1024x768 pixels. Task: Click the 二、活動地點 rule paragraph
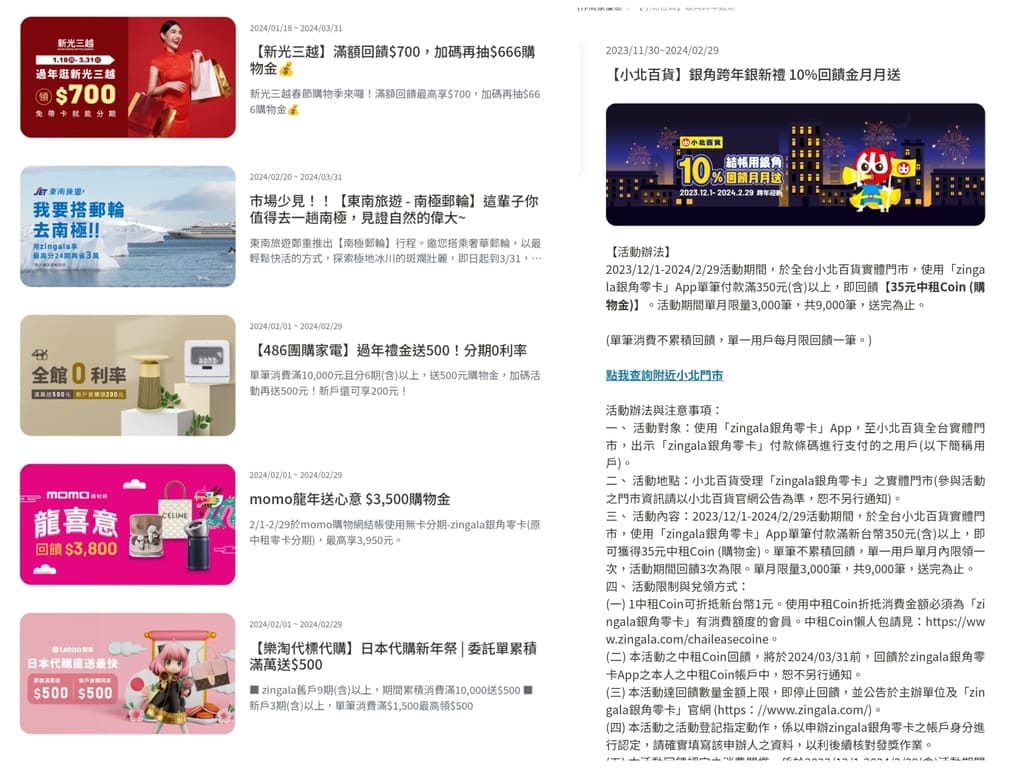(x=795, y=489)
